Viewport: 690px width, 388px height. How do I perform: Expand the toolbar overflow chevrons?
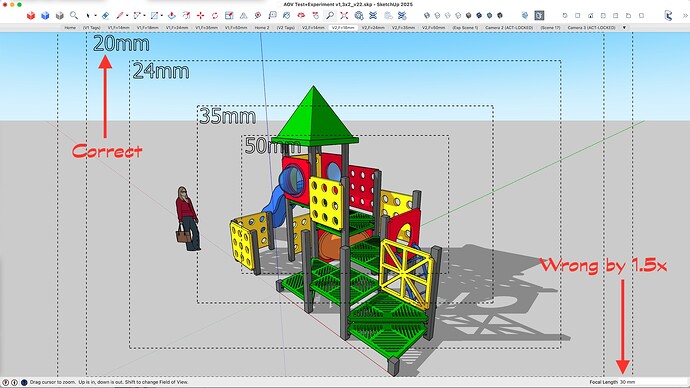(x=685, y=15)
